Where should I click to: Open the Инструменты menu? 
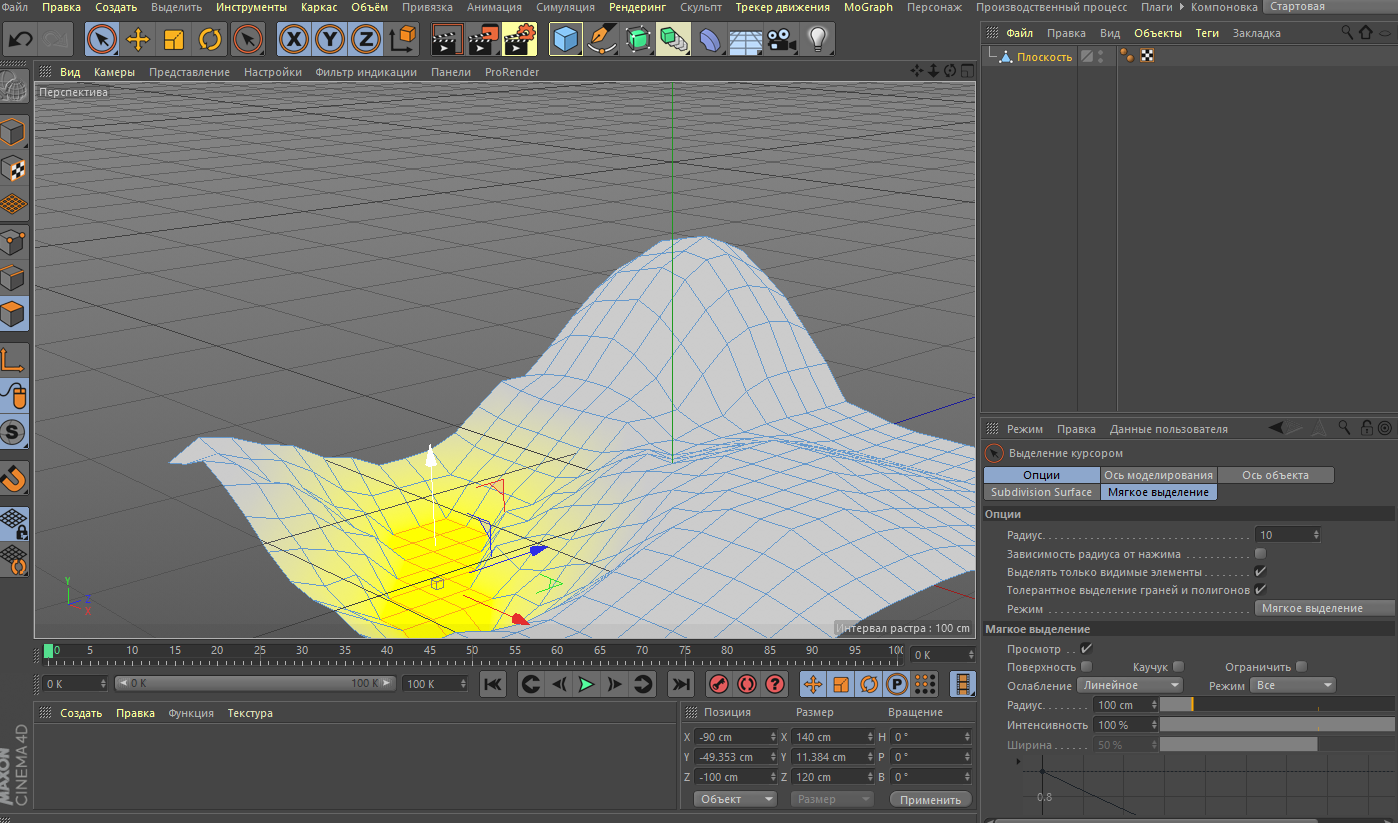251,7
